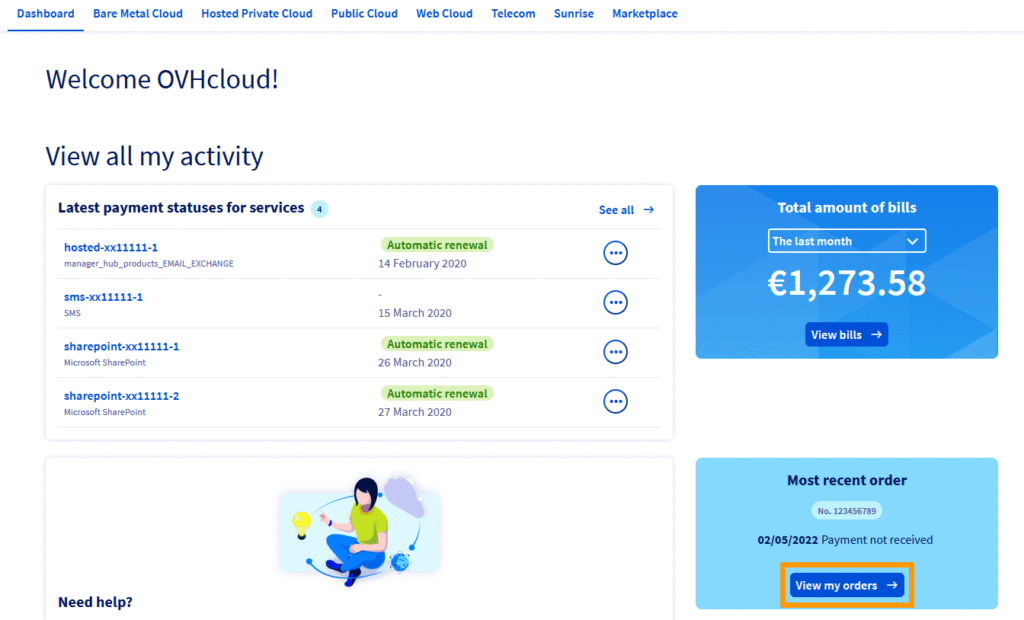The width and height of the screenshot is (1024, 620).
Task: Go to the Public Cloud tab
Action: click(364, 14)
